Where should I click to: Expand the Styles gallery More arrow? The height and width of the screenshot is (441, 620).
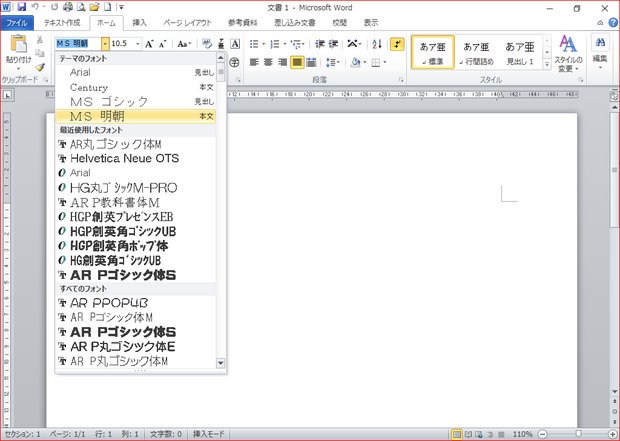coord(547,63)
